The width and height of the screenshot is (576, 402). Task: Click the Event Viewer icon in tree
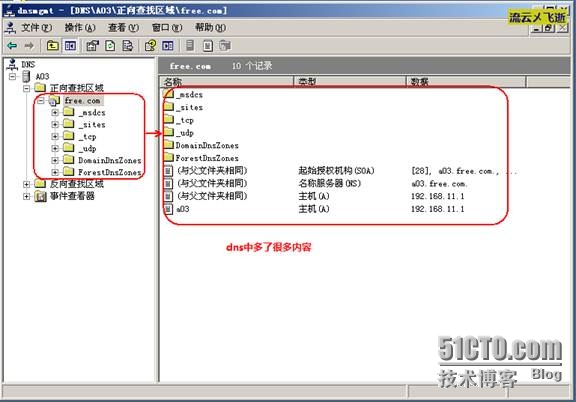tap(40, 196)
